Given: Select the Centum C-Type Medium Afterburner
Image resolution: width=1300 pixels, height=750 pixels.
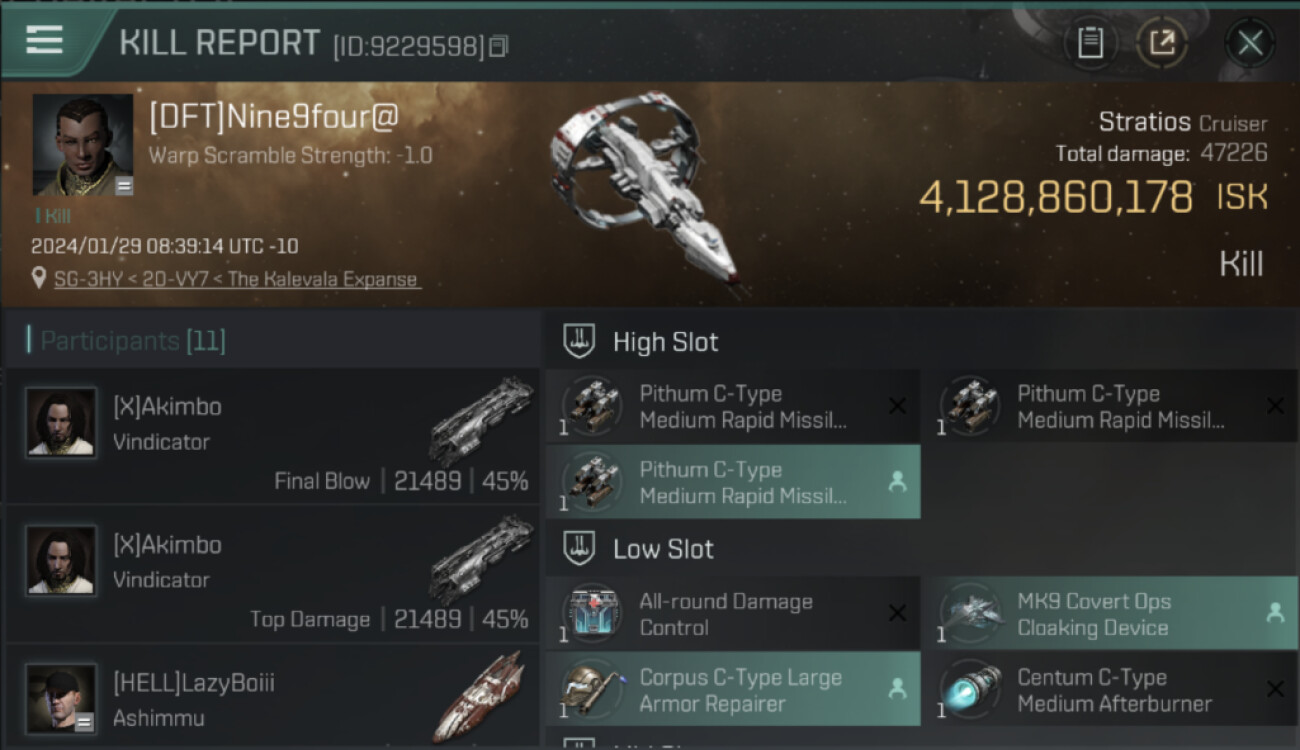Looking at the screenshot, I should coord(1110,690).
